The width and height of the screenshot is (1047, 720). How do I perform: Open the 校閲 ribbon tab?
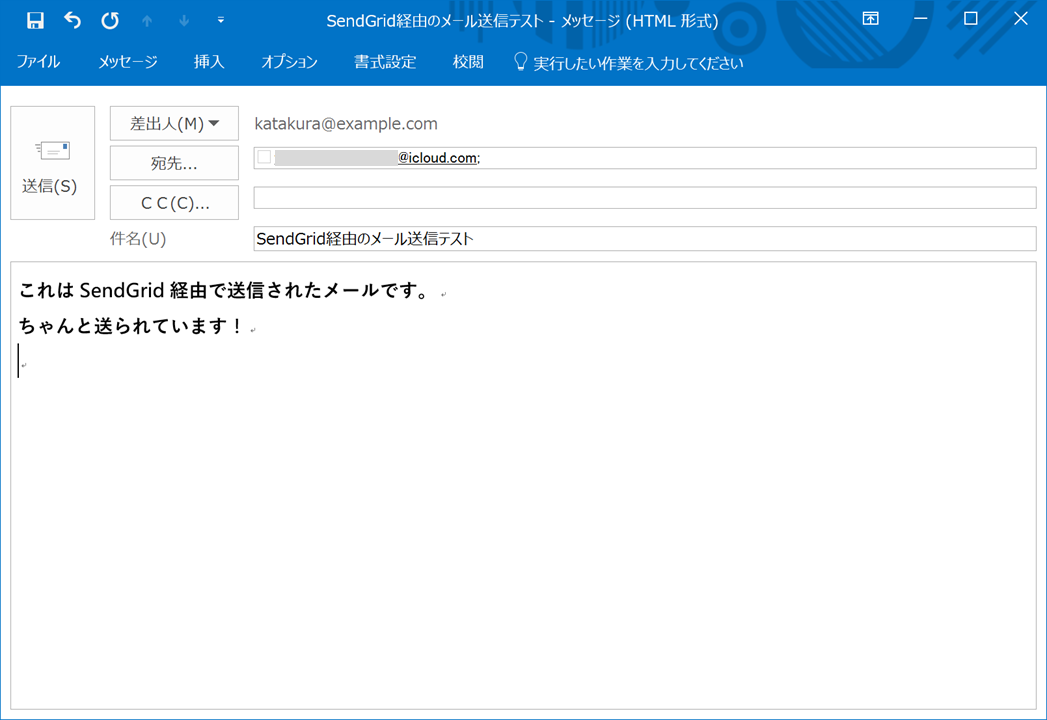[467, 62]
